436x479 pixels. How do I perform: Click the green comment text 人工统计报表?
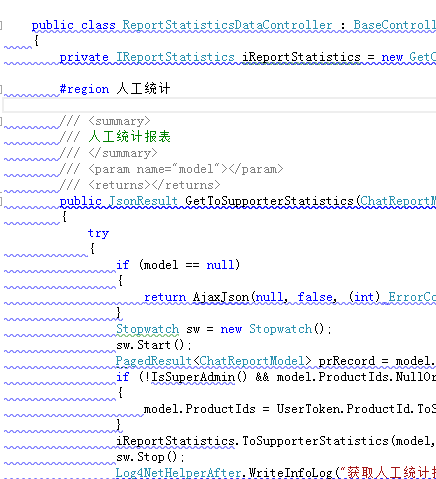point(130,137)
